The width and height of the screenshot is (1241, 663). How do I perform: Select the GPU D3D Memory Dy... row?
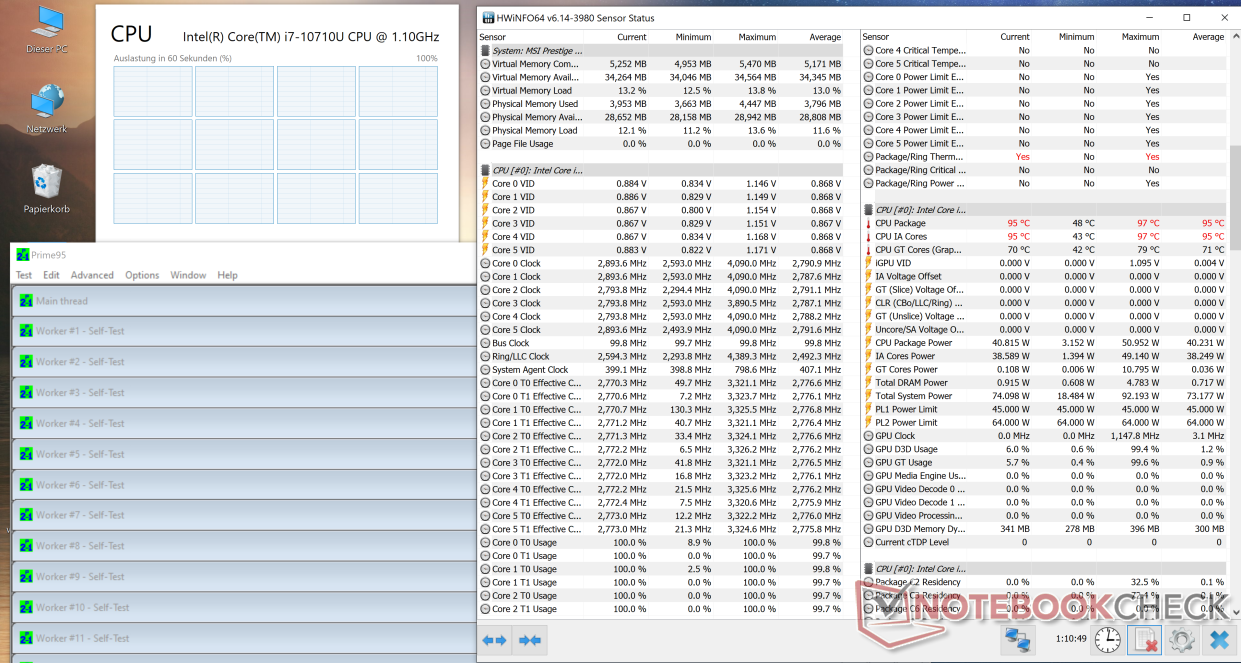click(x=1044, y=529)
